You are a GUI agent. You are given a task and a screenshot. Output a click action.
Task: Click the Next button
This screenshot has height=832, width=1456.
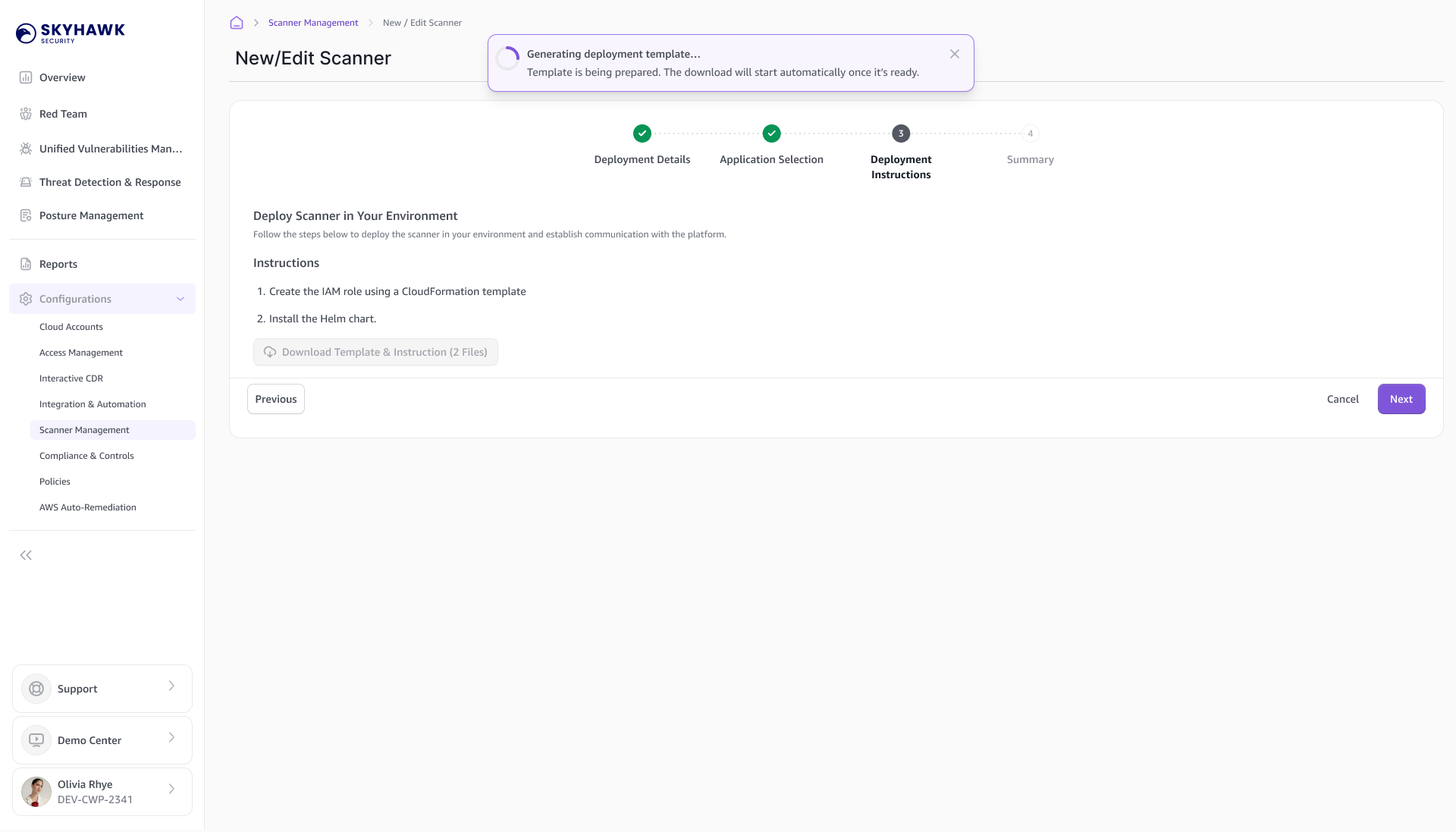click(1401, 399)
